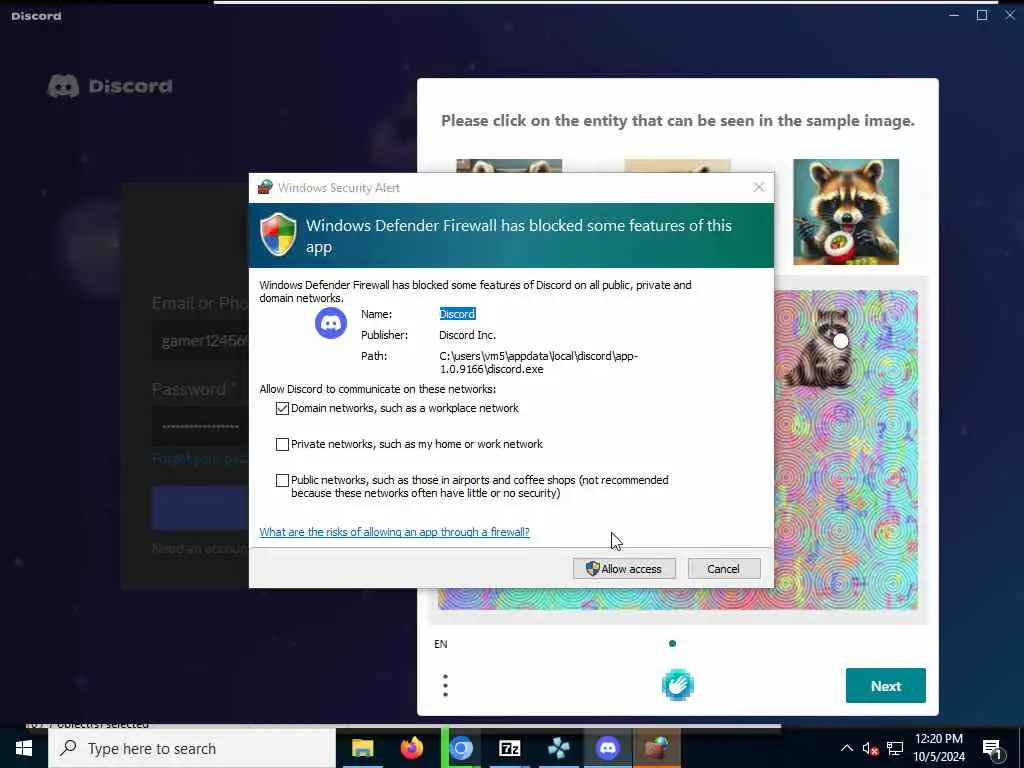The image size is (1024, 768).
Task: Click the taskbar search box
Action: point(192,748)
